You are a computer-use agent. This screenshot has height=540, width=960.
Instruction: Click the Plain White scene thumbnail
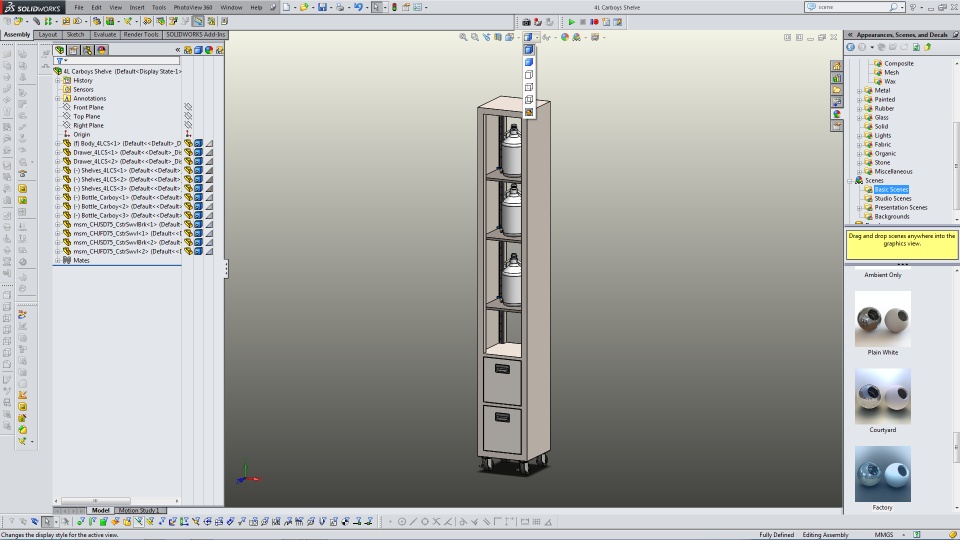point(882,319)
